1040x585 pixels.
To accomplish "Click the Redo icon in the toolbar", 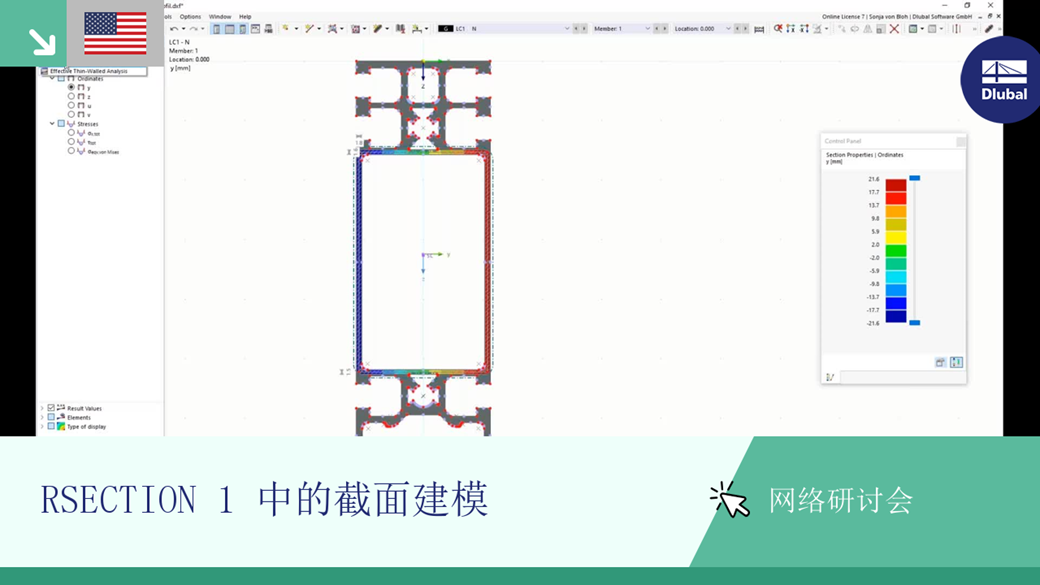I will coord(191,28).
